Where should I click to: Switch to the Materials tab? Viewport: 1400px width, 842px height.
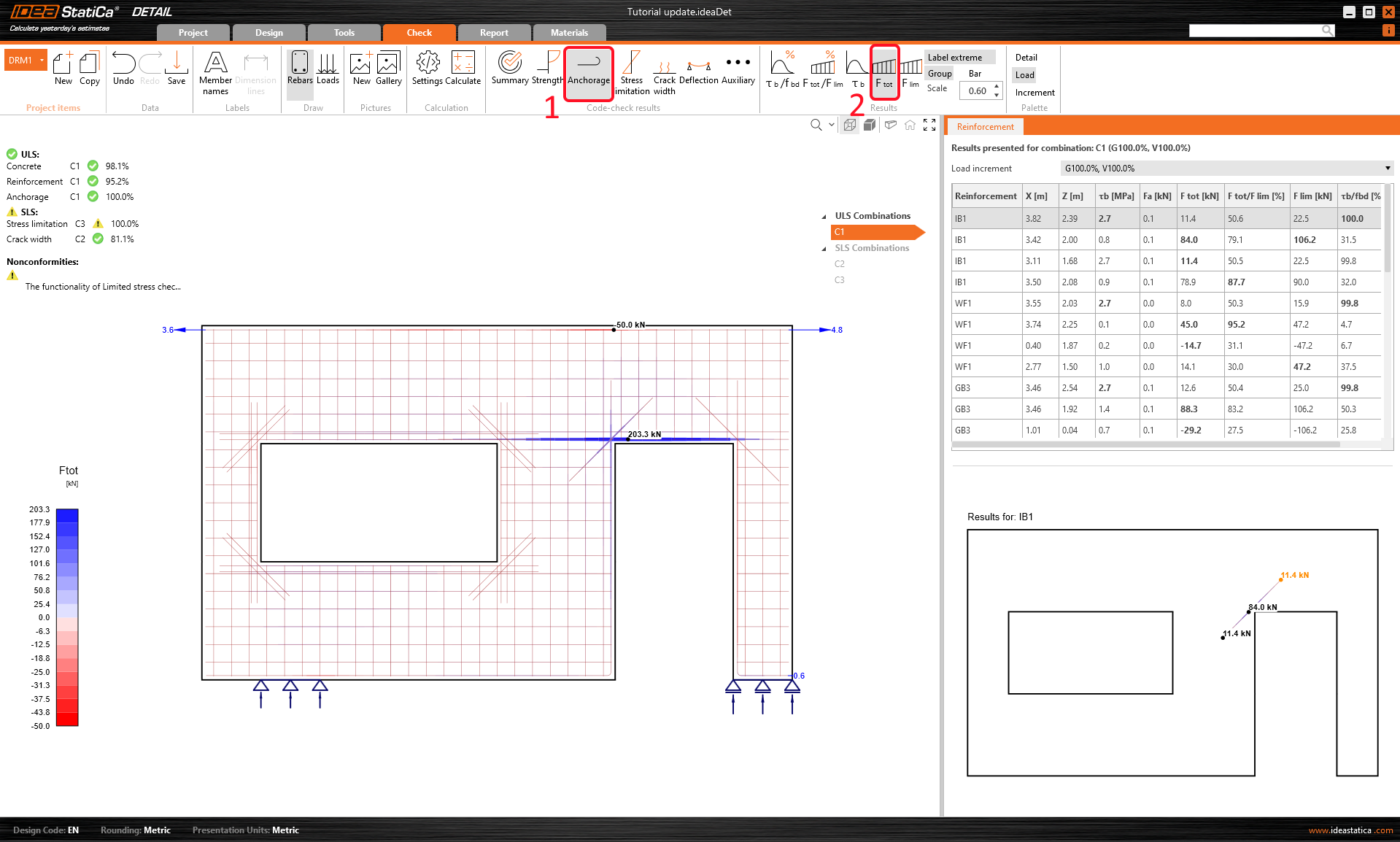569,33
